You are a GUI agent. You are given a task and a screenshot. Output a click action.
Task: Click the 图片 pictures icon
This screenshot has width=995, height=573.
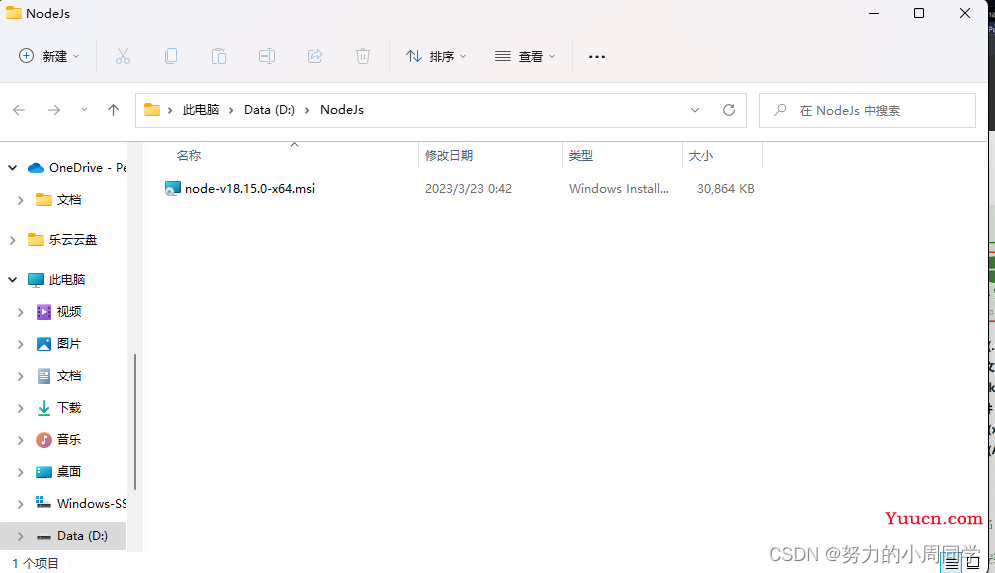pyautogui.click(x=44, y=344)
